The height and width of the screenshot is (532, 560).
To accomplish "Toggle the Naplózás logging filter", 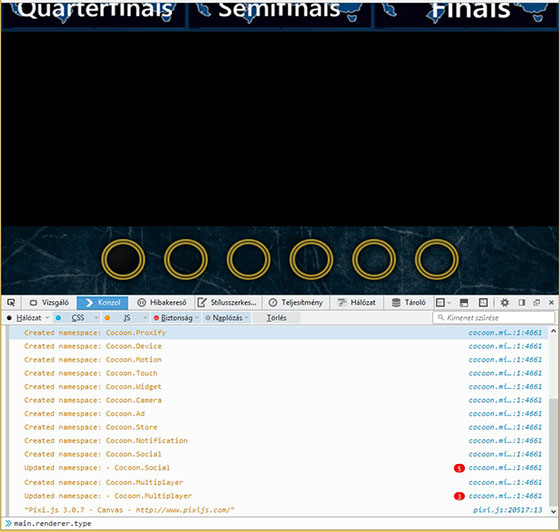I will [225, 317].
